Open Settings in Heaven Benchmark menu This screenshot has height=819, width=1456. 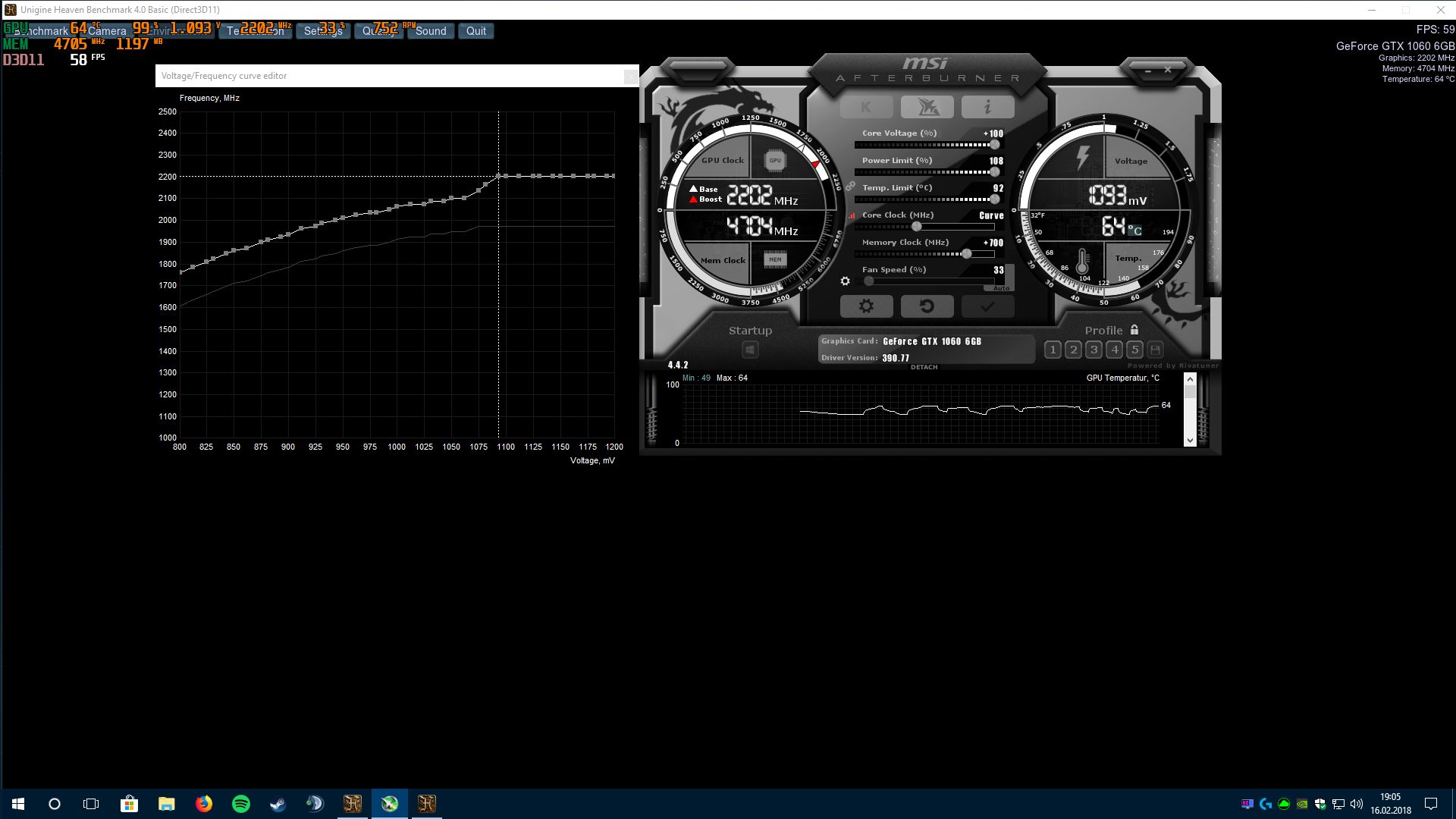pyautogui.click(x=323, y=31)
